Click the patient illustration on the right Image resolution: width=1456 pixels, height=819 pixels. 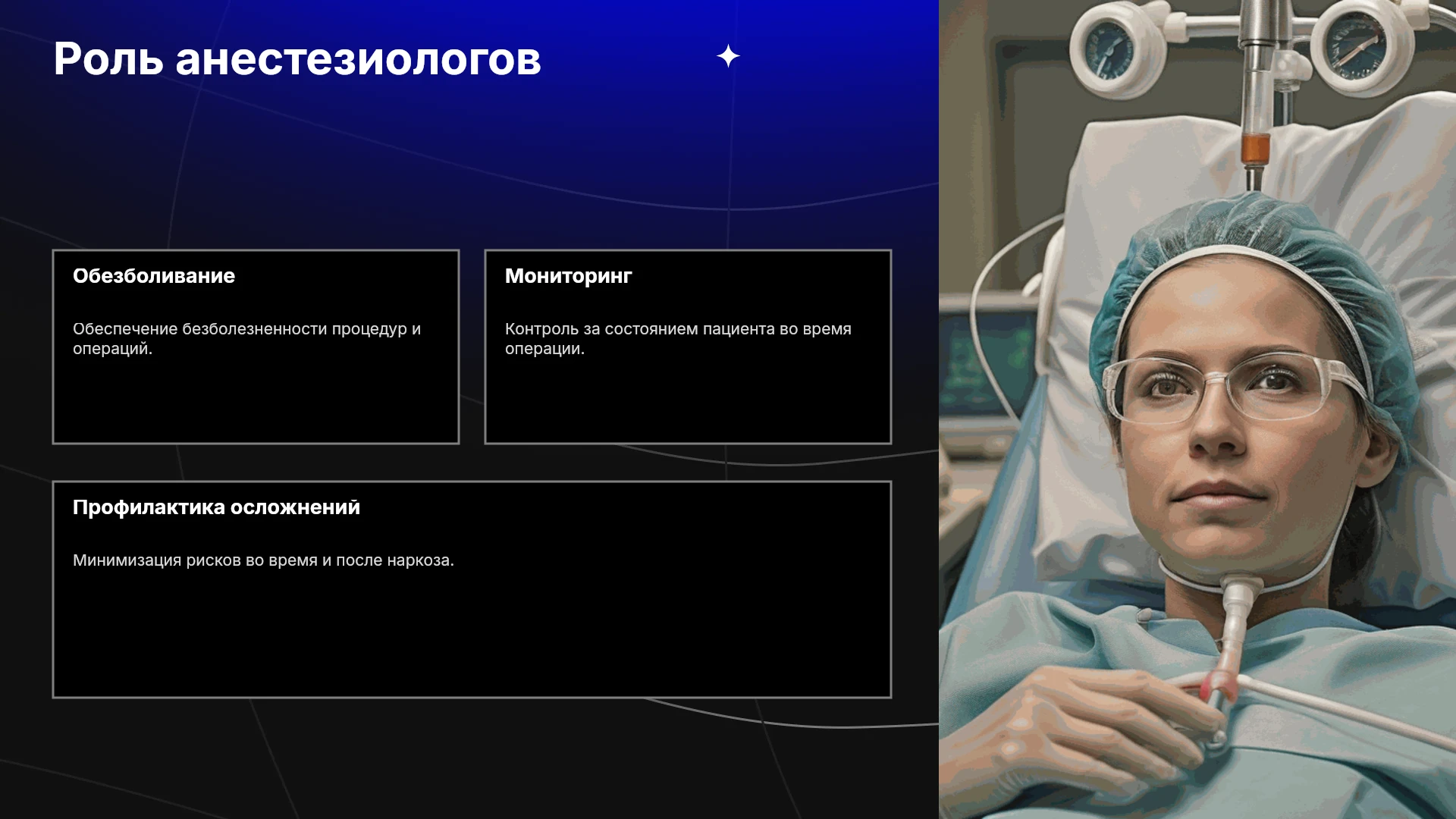pos(1197,409)
